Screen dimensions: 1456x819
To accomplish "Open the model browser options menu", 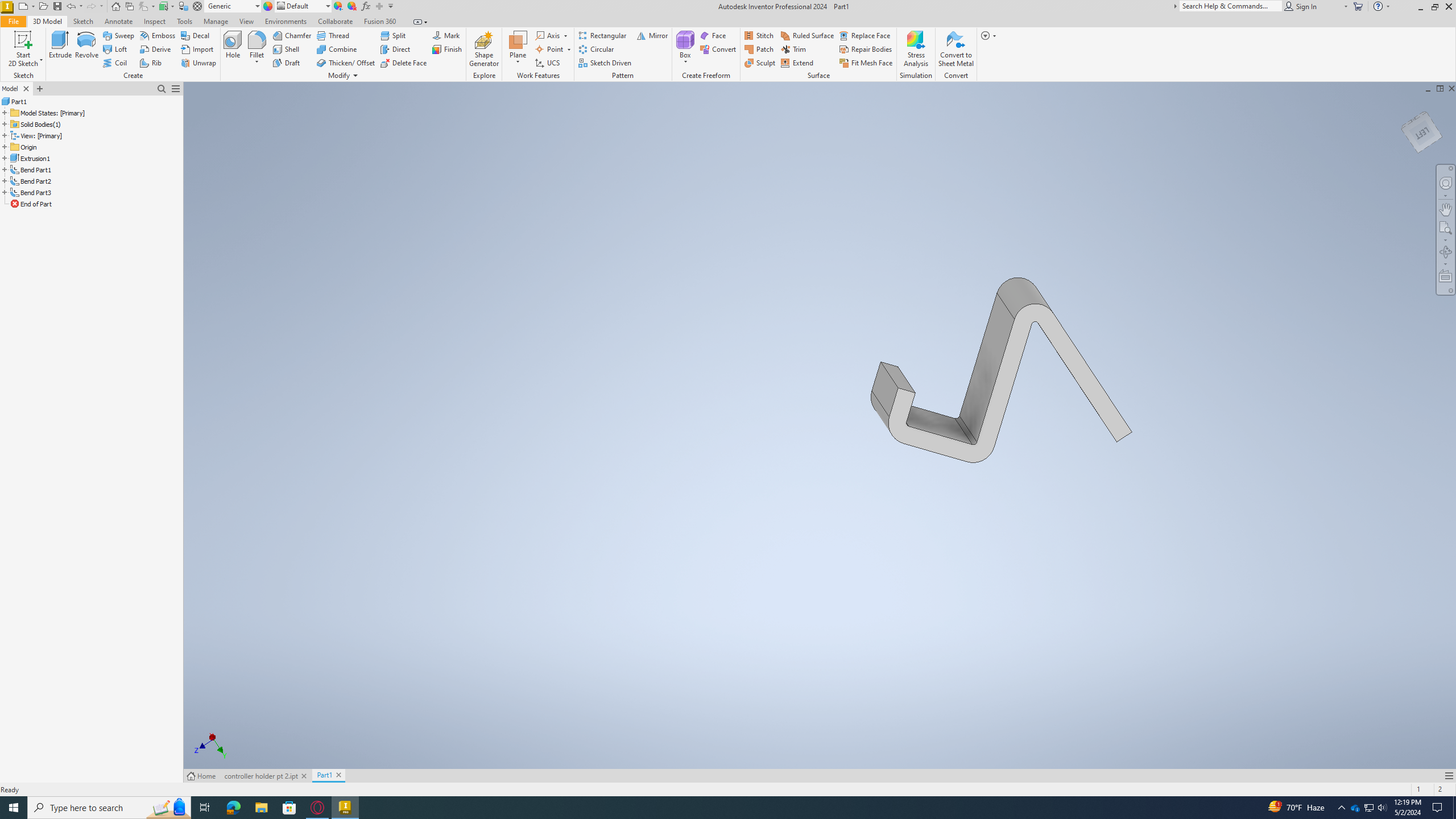I will [x=176, y=89].
